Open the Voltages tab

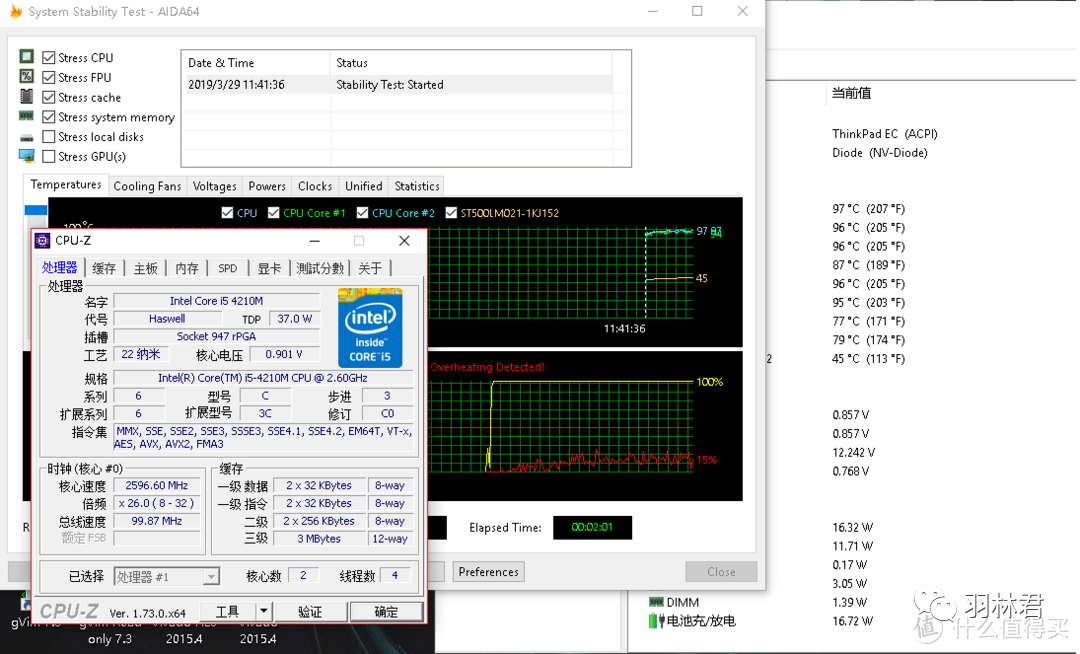pyautogui.click(x=214, y=186)
